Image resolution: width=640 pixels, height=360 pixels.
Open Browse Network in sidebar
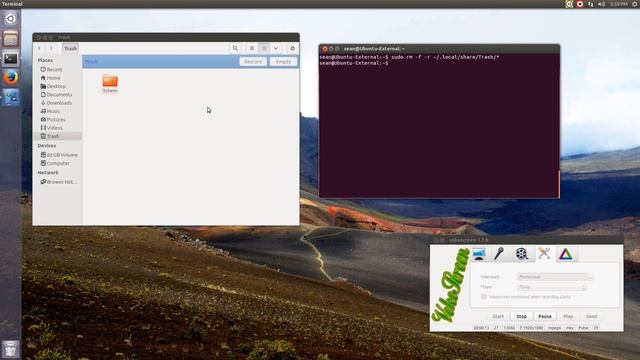click(59, 182)
